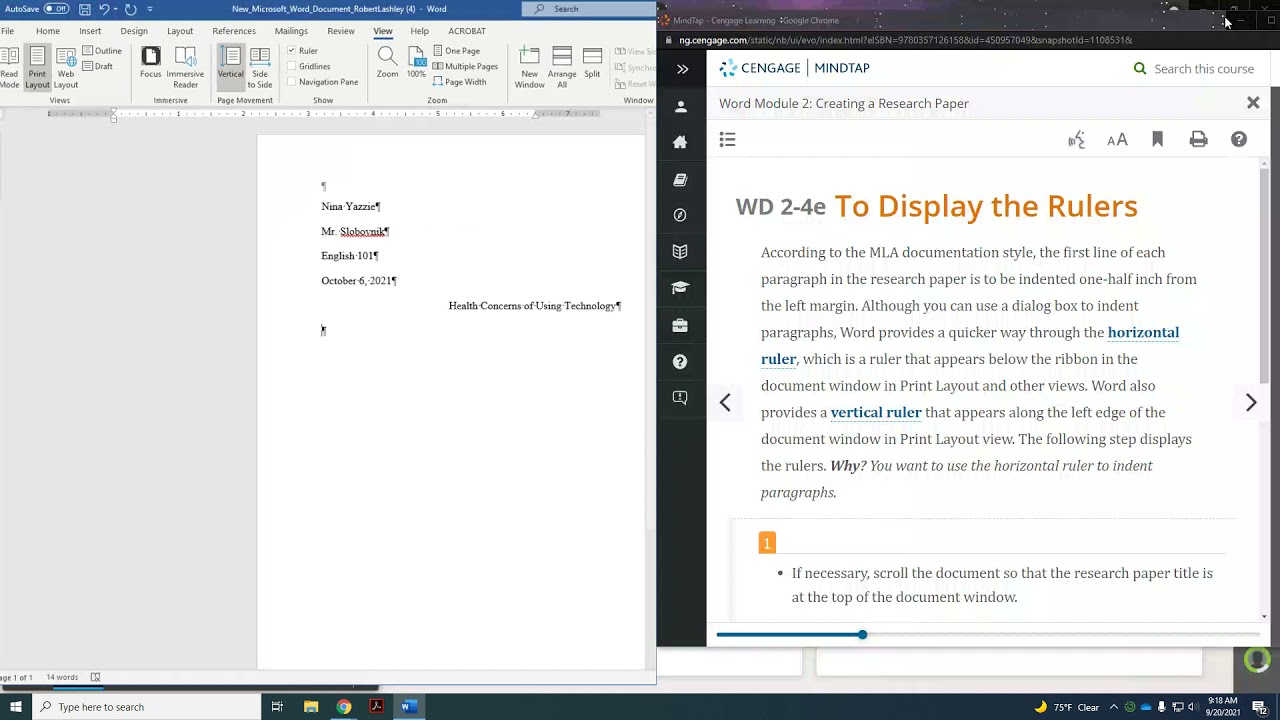Open Customize Quick Access Toolbar dropdown
The width and height of the screenshot is (1280, 720).
pos(150,9)
